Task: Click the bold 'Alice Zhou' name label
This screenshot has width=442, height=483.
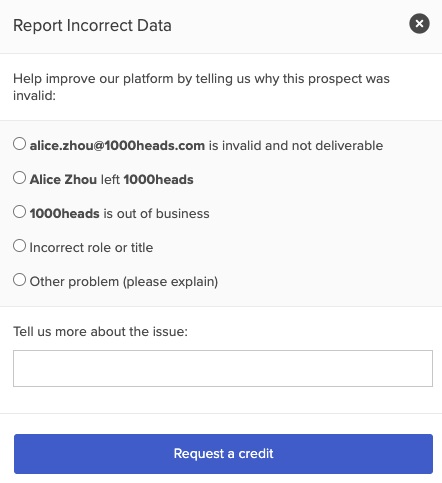Action: coord(63,180)
